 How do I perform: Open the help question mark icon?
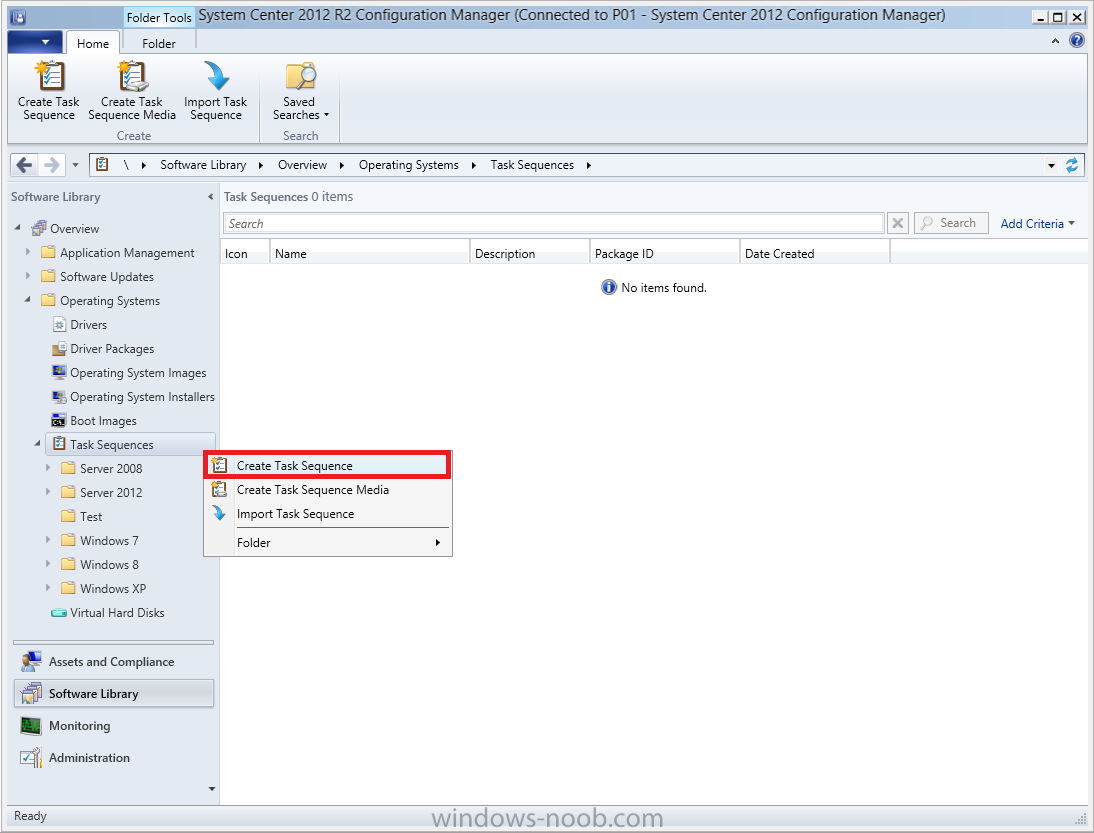[x=1077, y=40]
